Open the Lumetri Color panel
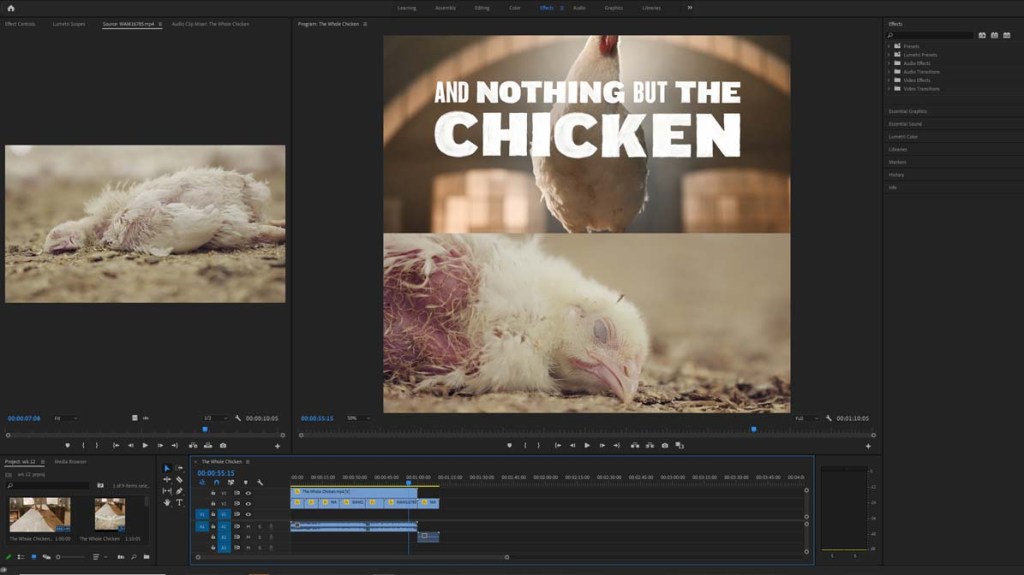Viewport: 1024px width, 575px height. [903, 137]
